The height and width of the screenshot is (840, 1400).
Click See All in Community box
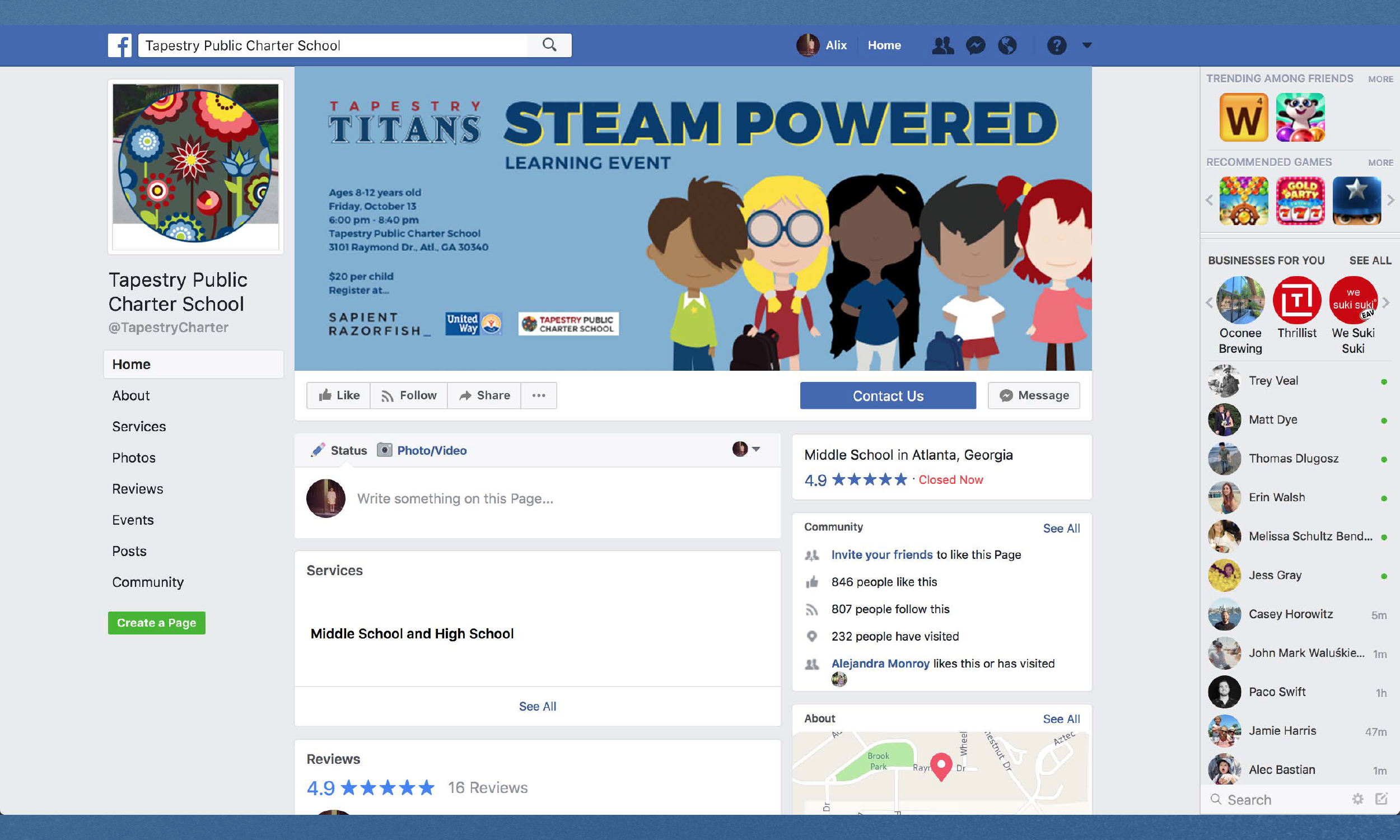coord(1061,528)
